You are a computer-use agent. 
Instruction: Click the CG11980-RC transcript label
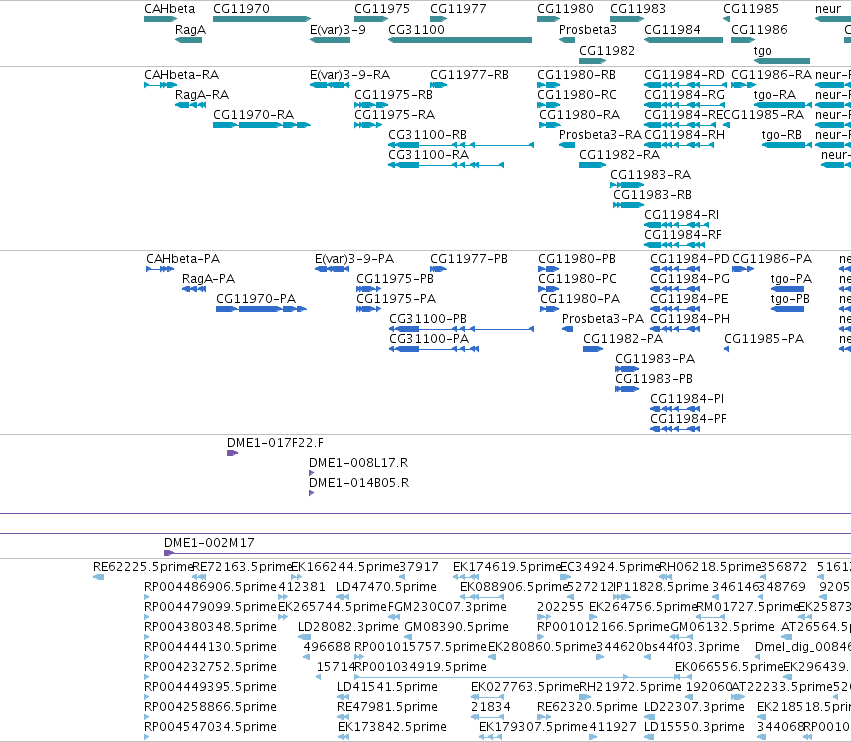click(576, 94)
